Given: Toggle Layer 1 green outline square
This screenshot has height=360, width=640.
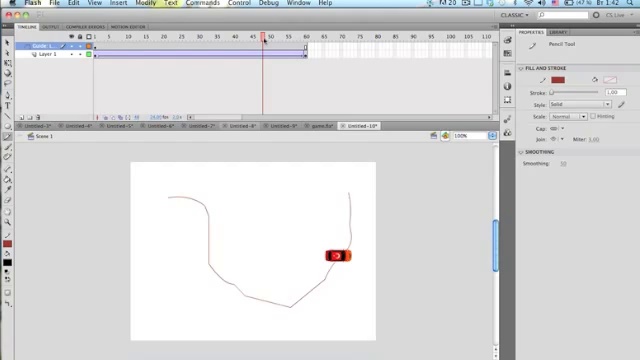Looking at the screenshot, I should coord(89,54).
